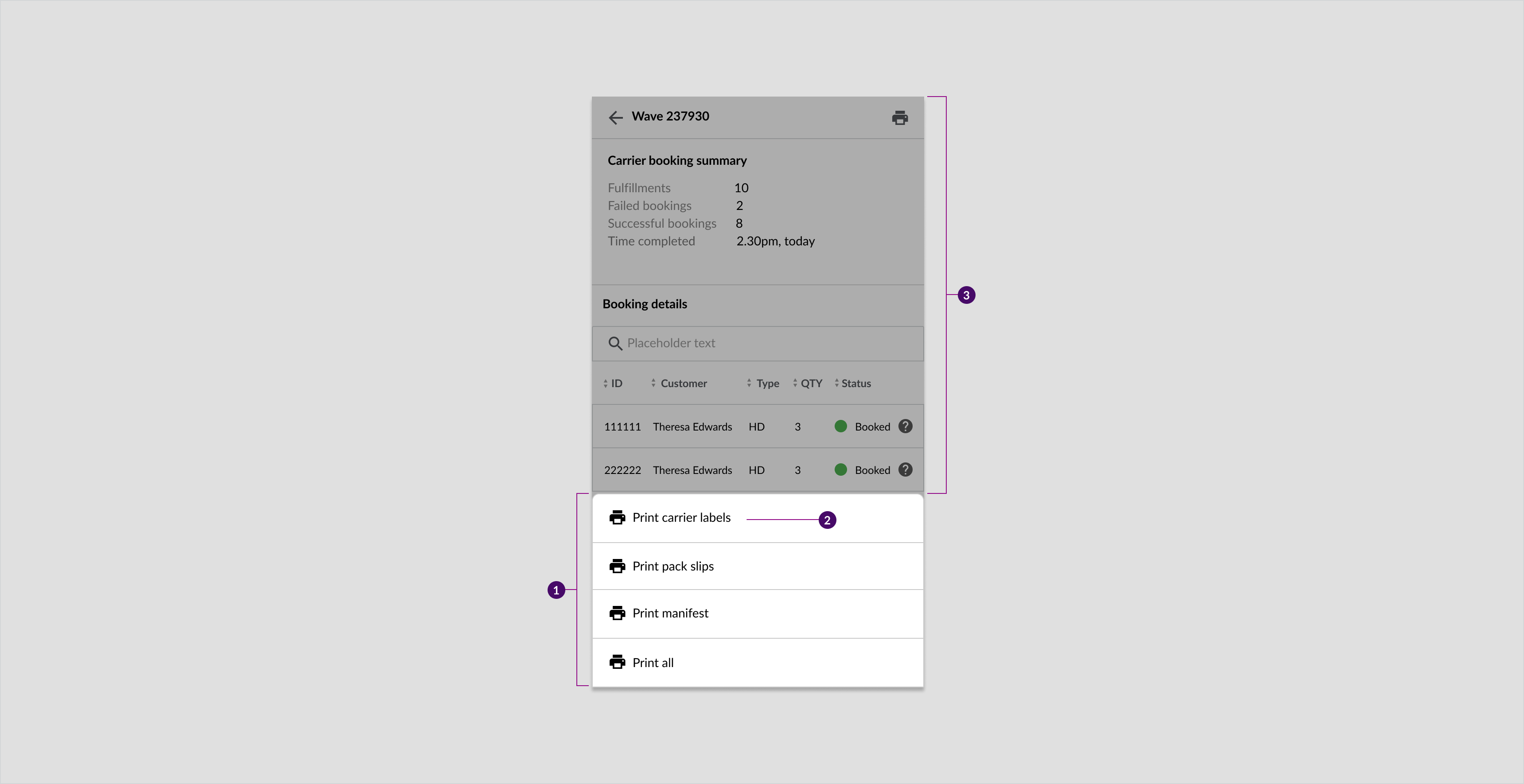Sort table by ID column
The height and width of the screenshot is (784, 1524).
click(613, 384)
